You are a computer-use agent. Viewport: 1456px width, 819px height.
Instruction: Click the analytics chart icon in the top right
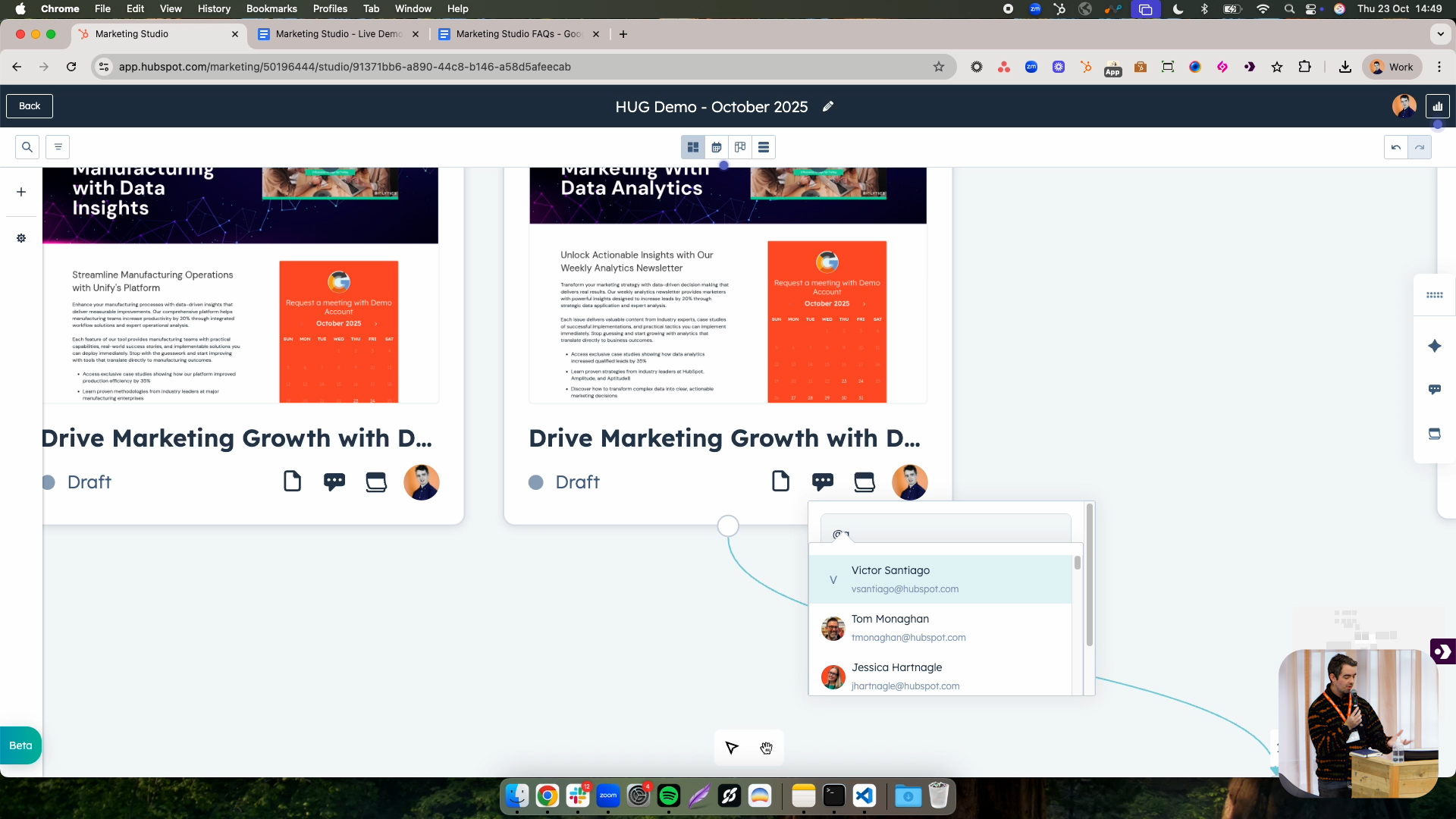1438,105
